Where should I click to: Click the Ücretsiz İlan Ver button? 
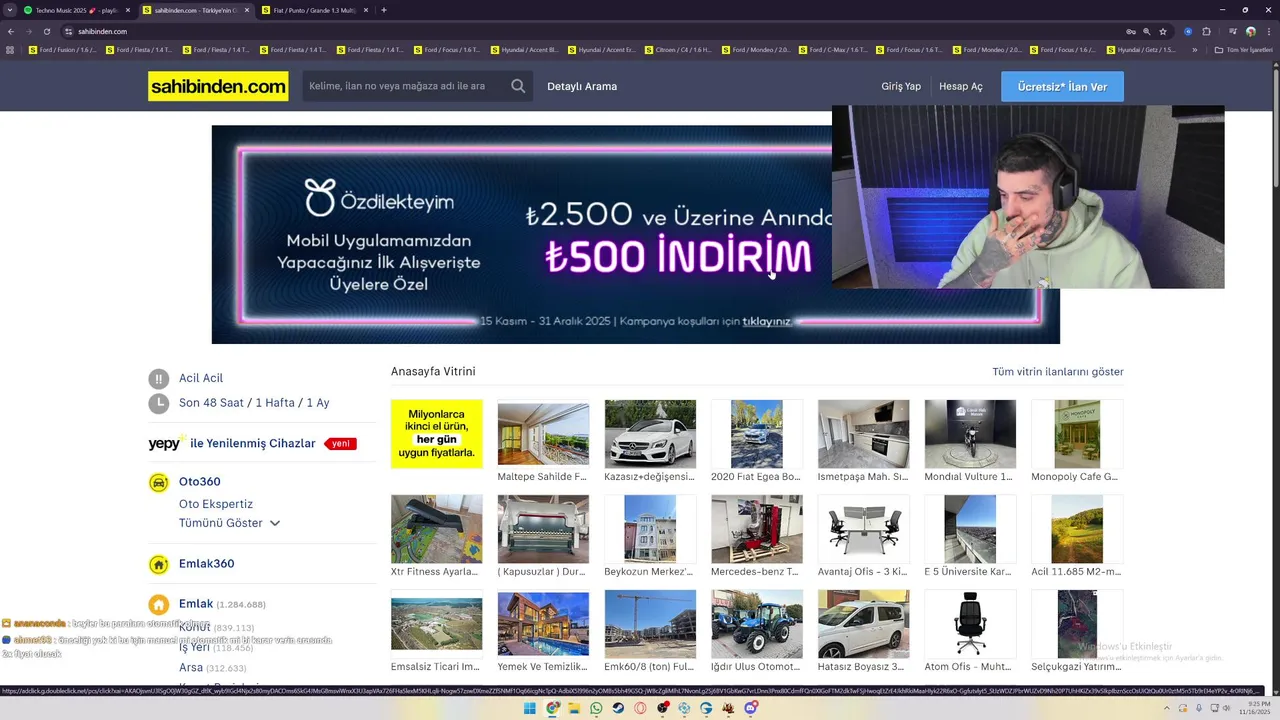tap(1062, 86)
